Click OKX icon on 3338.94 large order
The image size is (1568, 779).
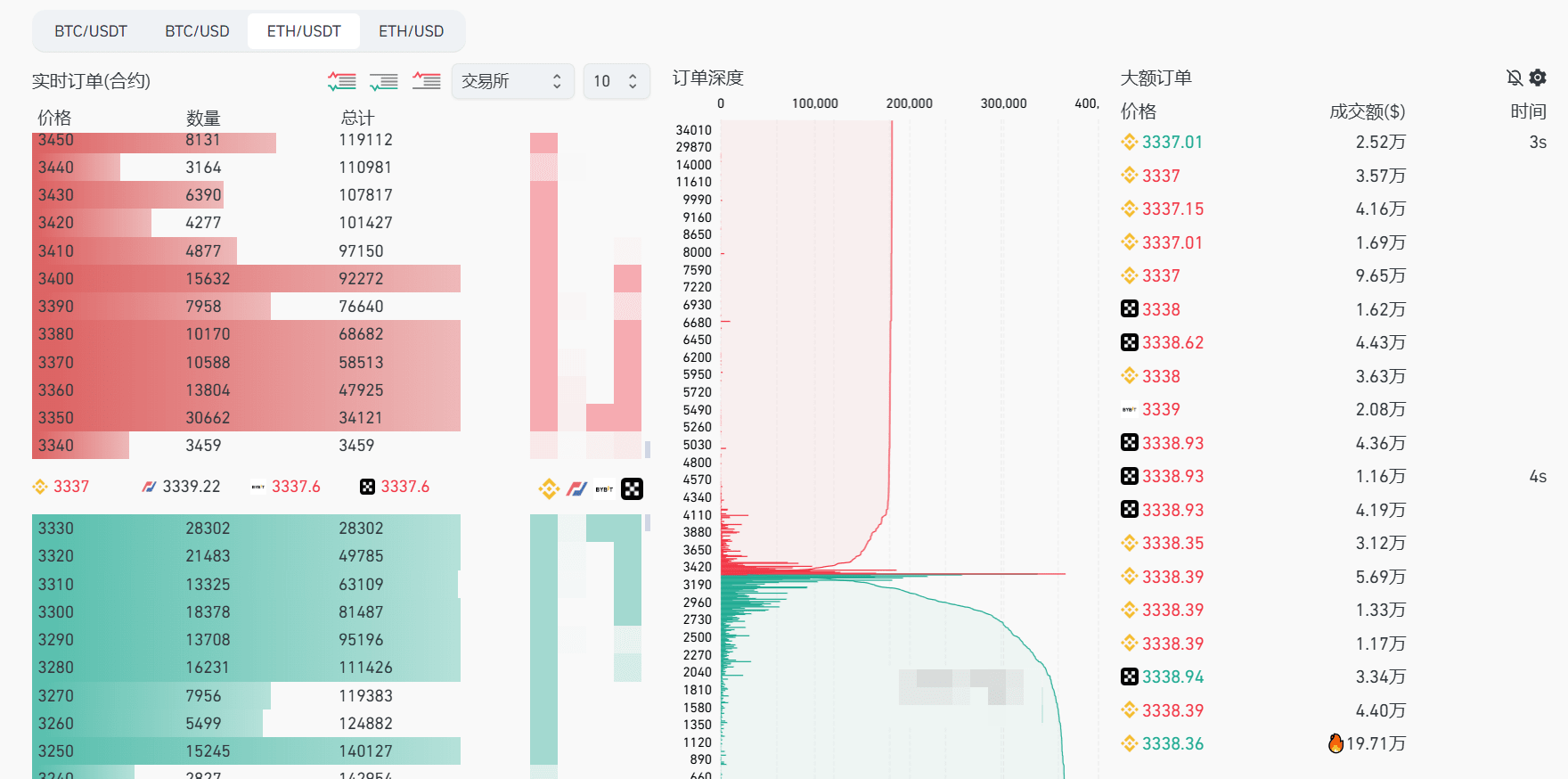click(x=1130, y=676)
